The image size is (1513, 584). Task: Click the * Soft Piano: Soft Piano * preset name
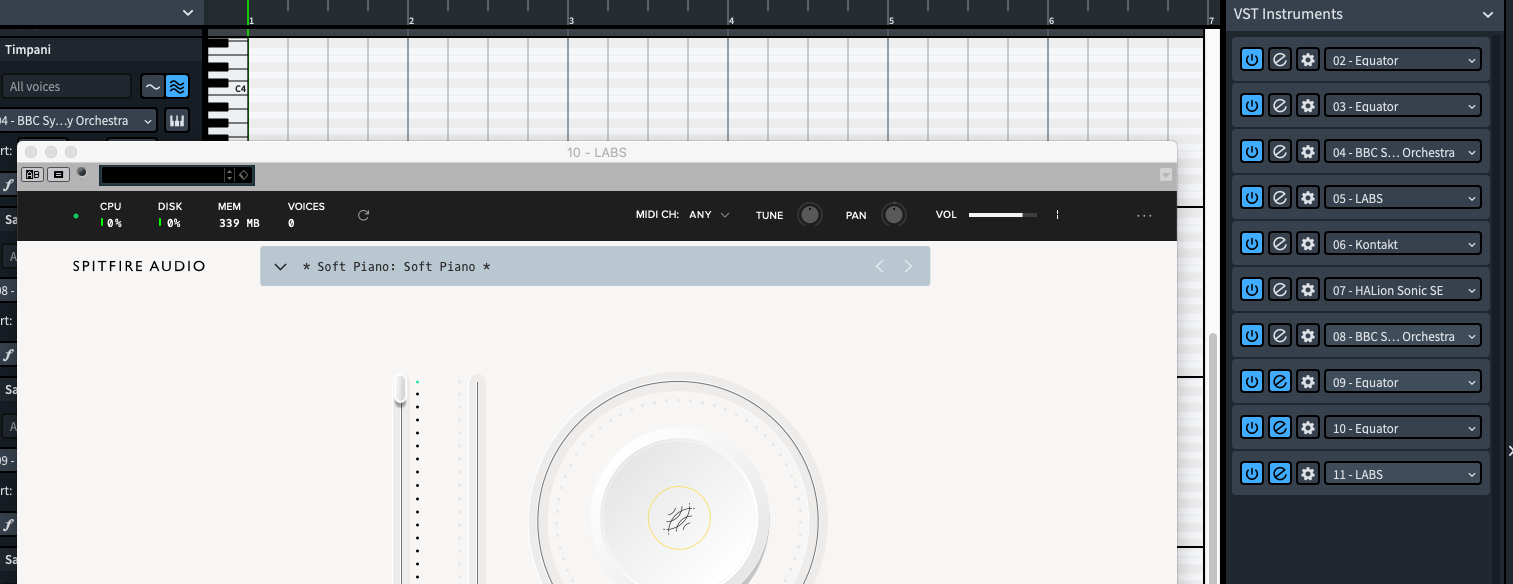[396, 267]
